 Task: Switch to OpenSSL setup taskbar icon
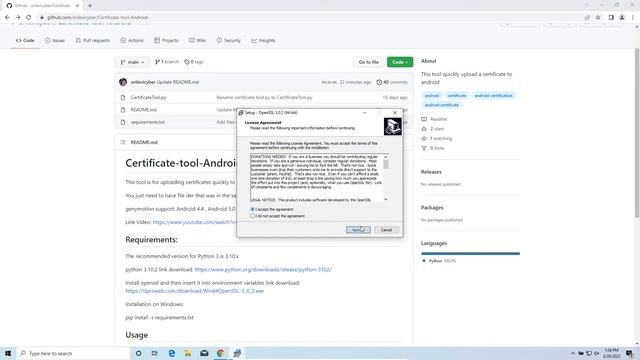coord(237,353)
